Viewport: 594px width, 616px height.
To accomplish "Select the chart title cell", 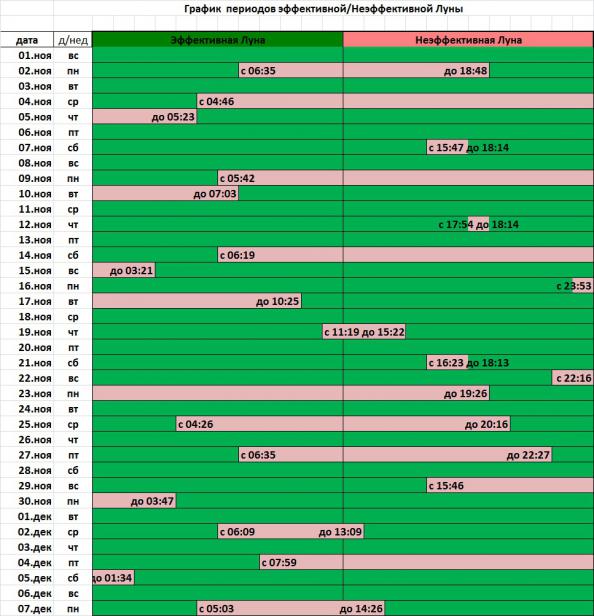I will point(324,8).
